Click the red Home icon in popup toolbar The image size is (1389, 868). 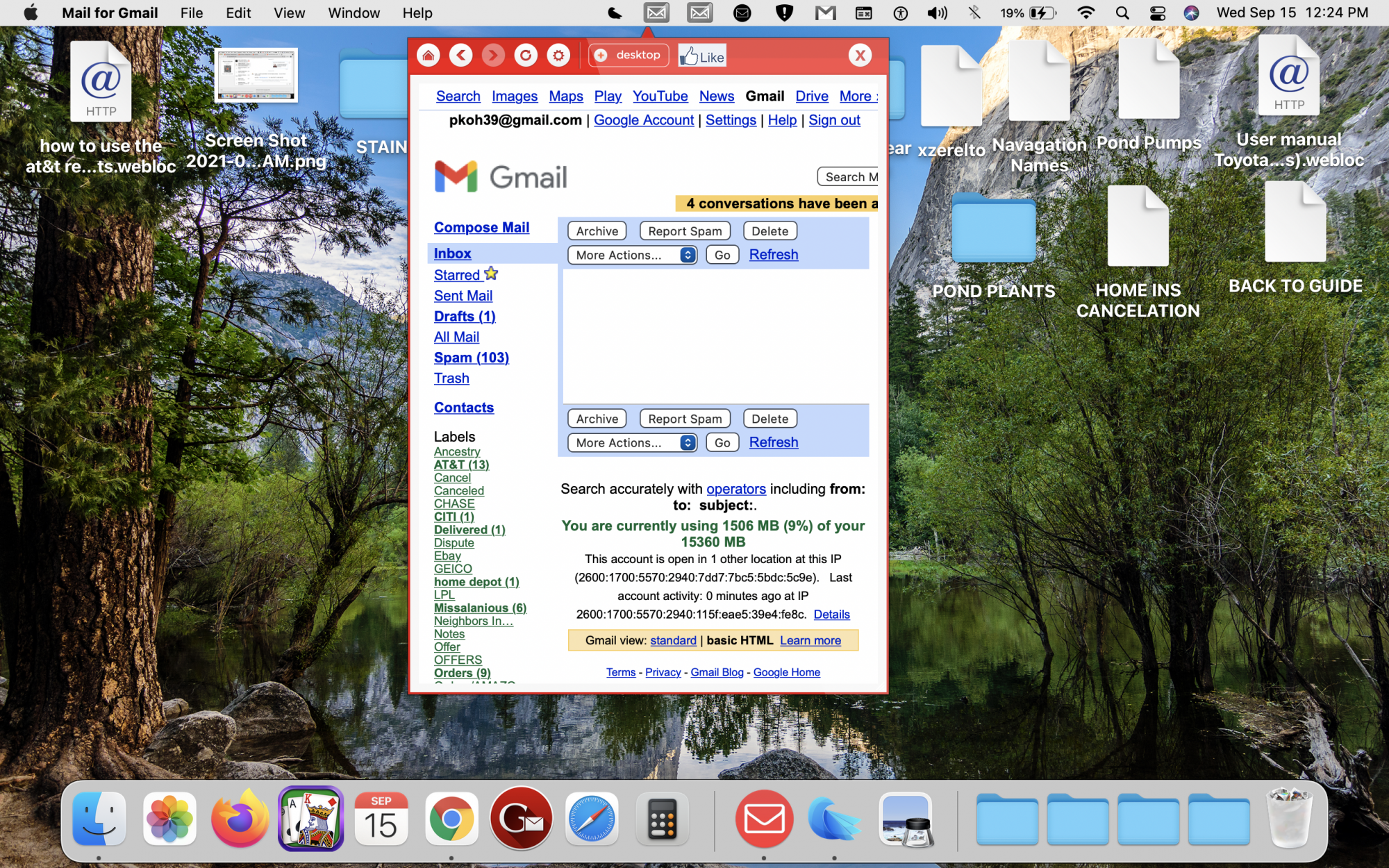point(429,55)
